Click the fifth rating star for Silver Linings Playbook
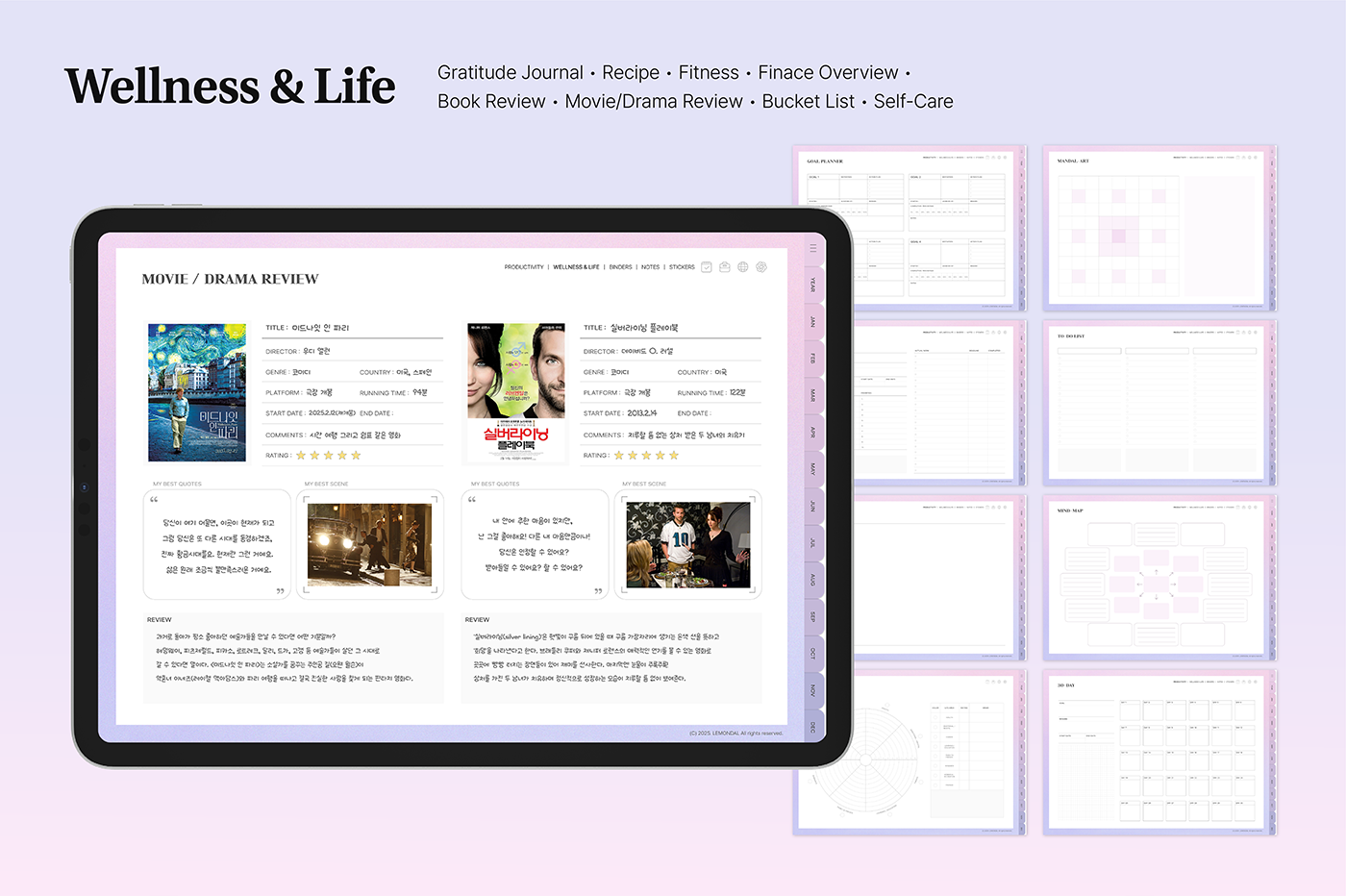 674,456
